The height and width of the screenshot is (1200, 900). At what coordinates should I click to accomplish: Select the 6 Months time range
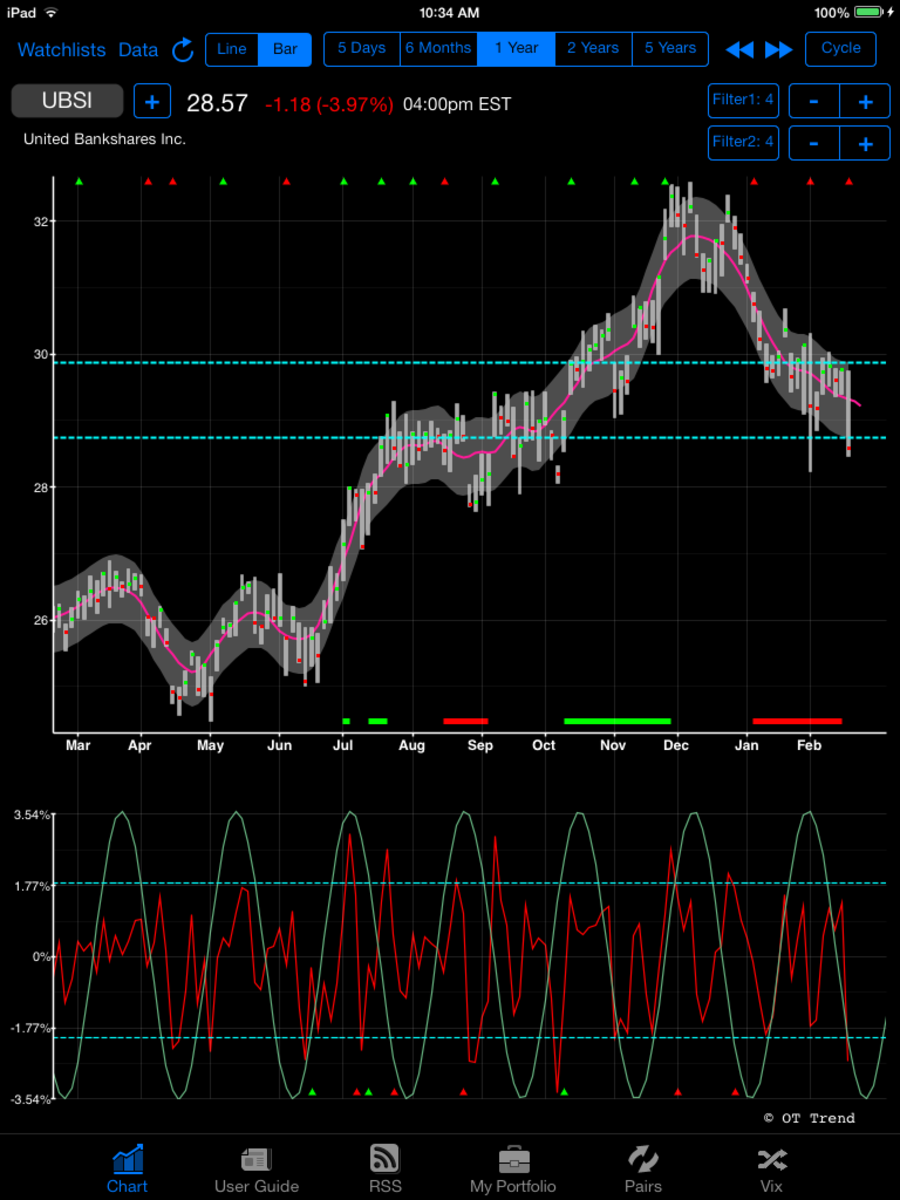click(438, 49)
